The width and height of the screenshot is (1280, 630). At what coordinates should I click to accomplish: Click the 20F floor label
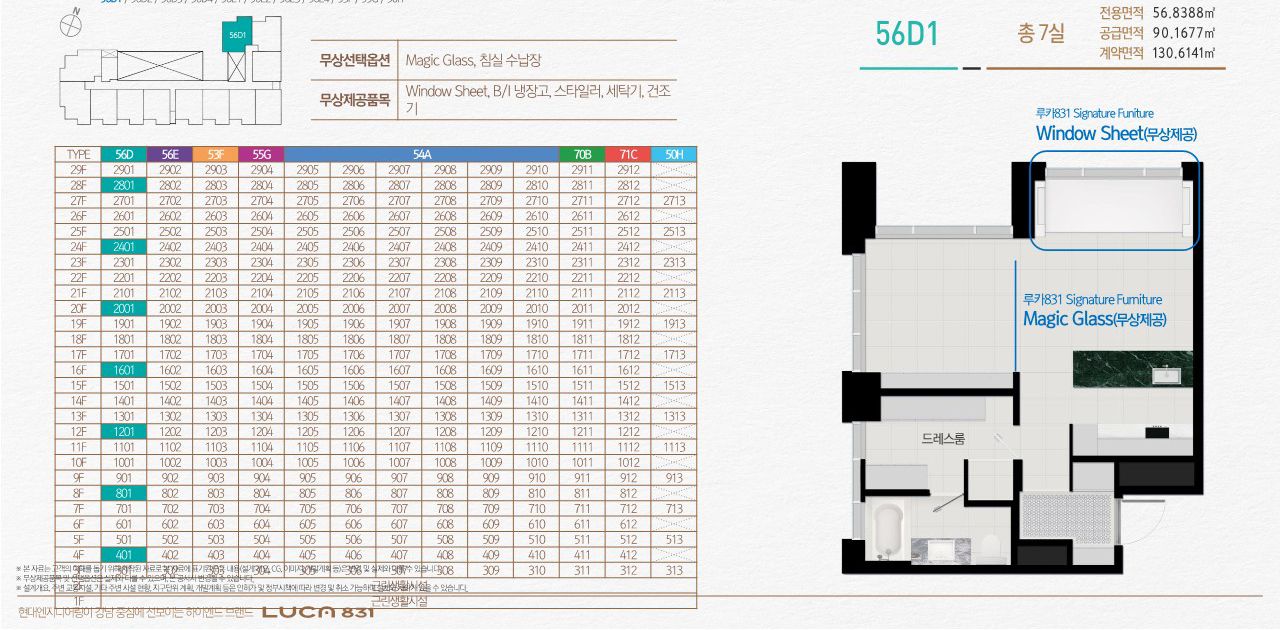click(78, 309)
